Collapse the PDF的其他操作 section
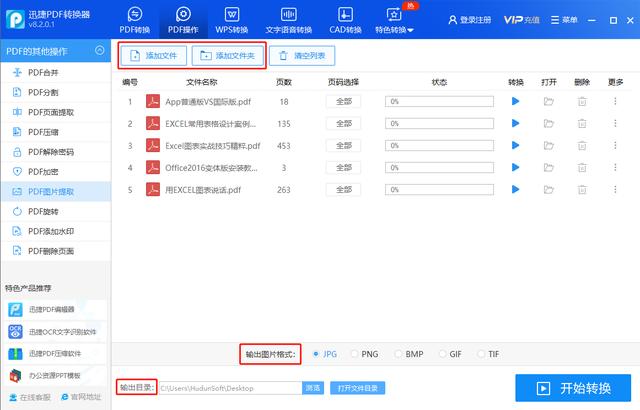Screen dimensions: 640x410 coord(100,51)
